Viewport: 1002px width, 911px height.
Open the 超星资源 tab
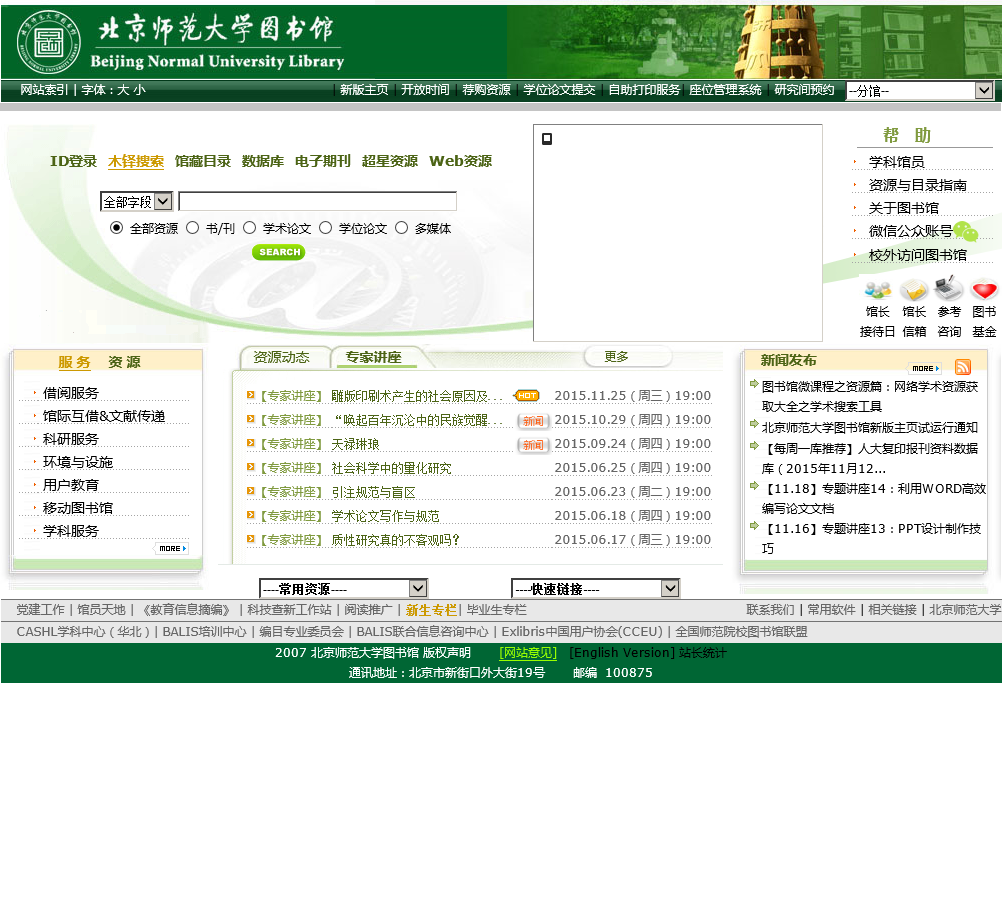390,162
